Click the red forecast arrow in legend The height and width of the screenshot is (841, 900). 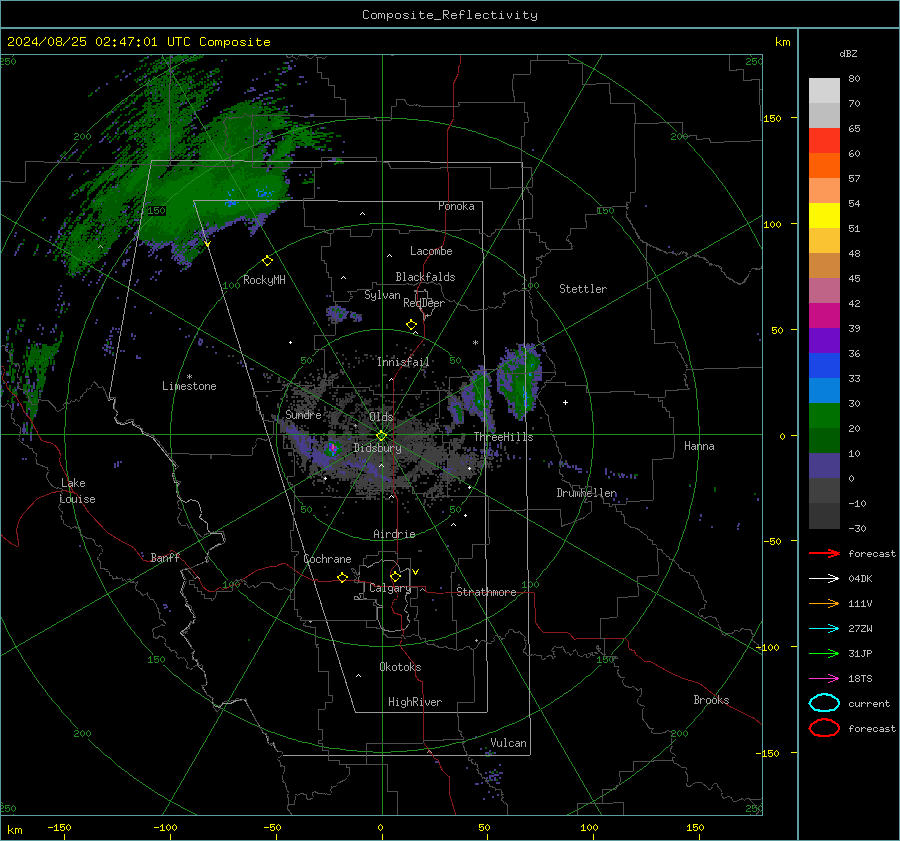click(x=824, y=553)
